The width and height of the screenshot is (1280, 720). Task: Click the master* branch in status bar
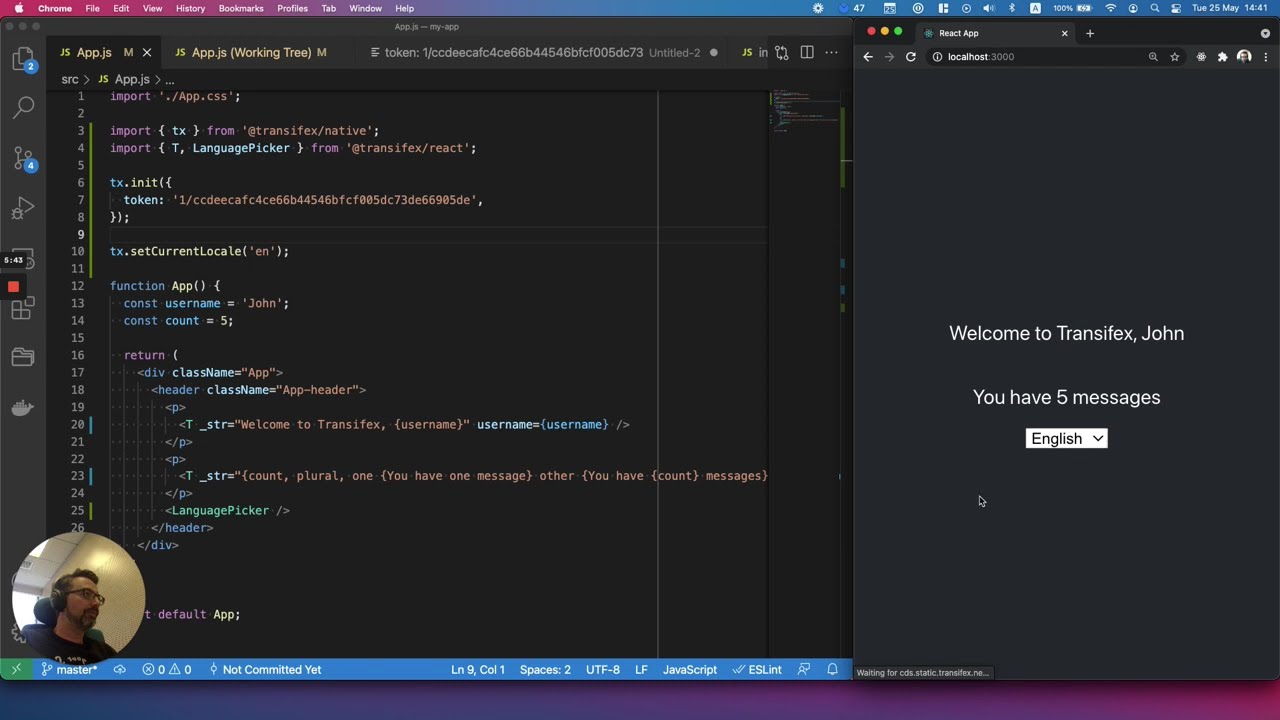point(69,669)
